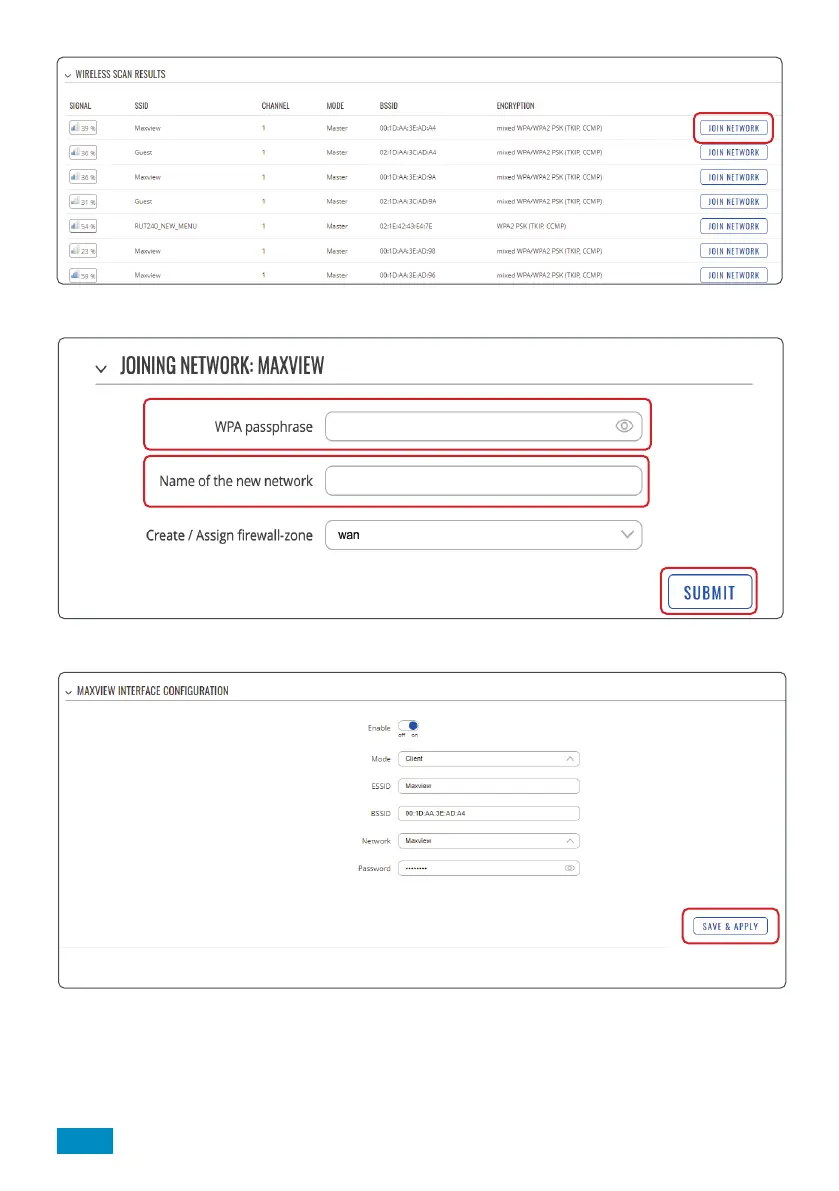The image size is (839, 1191).
Task: Open the Network dropdown set to Maxview
Action: (x=488, y=841)
